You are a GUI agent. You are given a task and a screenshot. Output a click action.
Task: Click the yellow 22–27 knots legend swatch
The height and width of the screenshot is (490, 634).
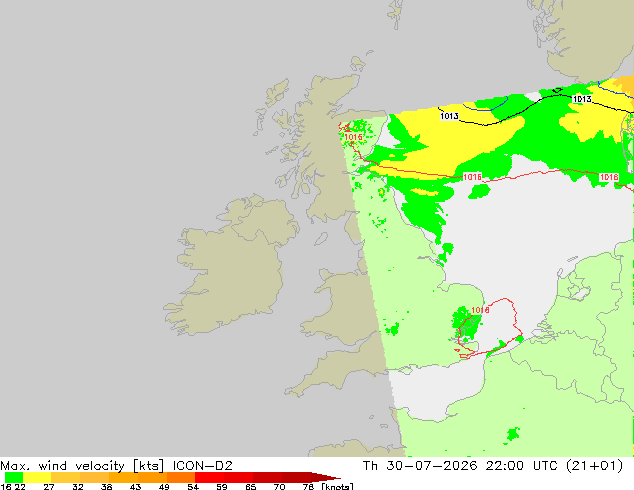(37, 477)
